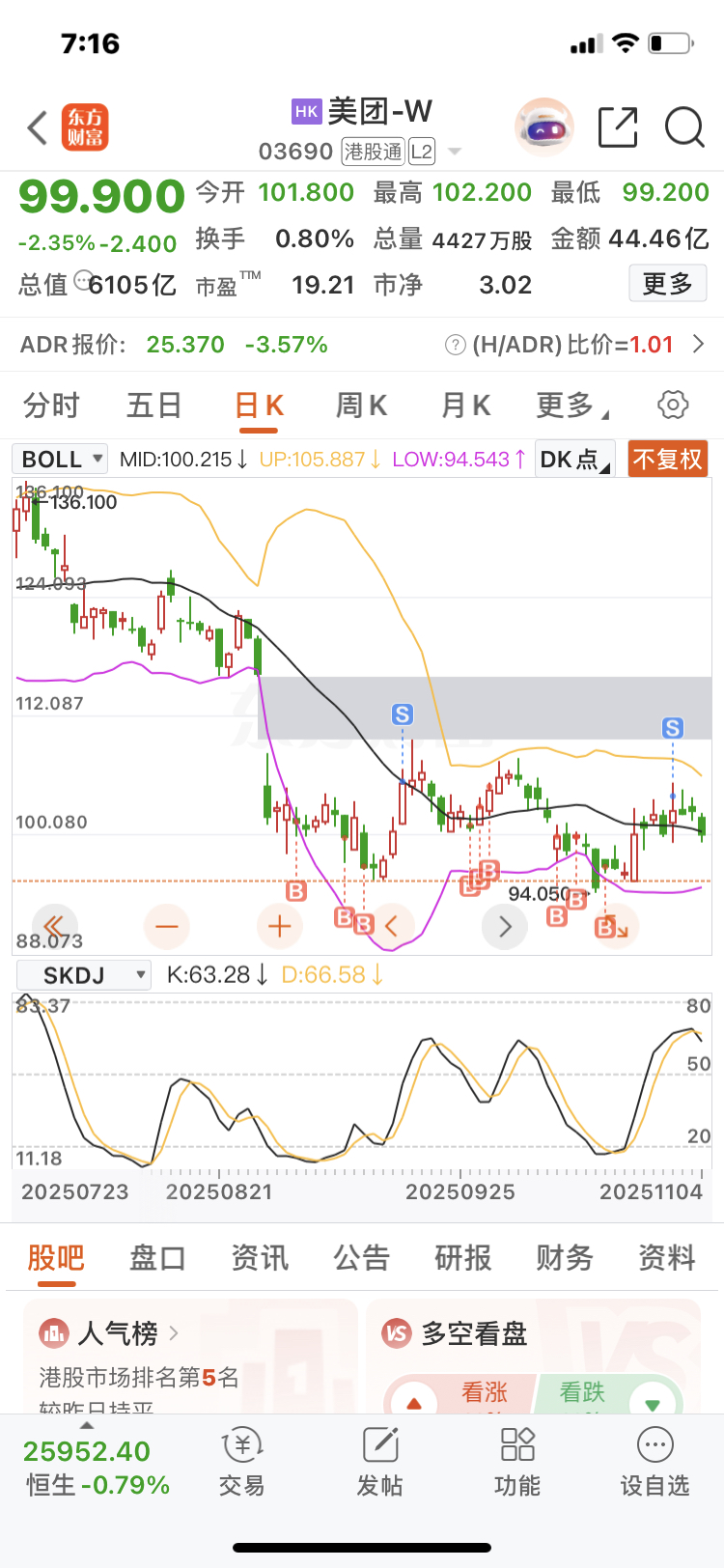
Task: Open the search magnifier icon
Action: coord(685,127)
